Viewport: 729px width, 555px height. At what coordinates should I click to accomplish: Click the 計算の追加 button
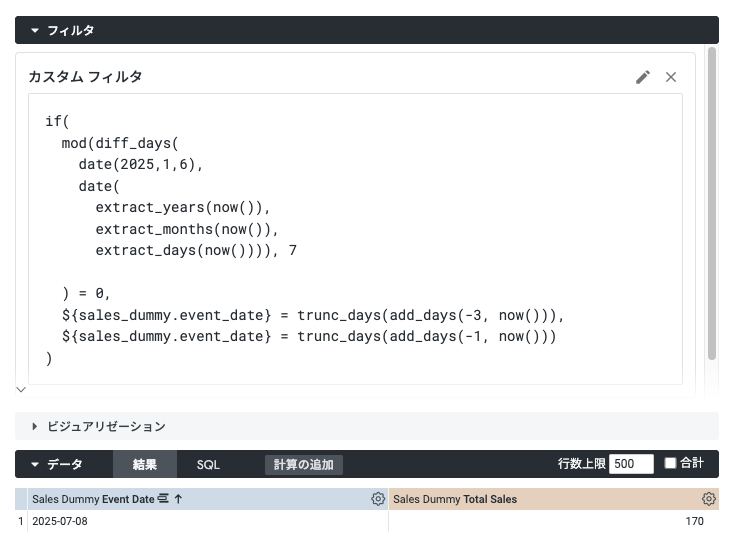click(x=304, y=465)
